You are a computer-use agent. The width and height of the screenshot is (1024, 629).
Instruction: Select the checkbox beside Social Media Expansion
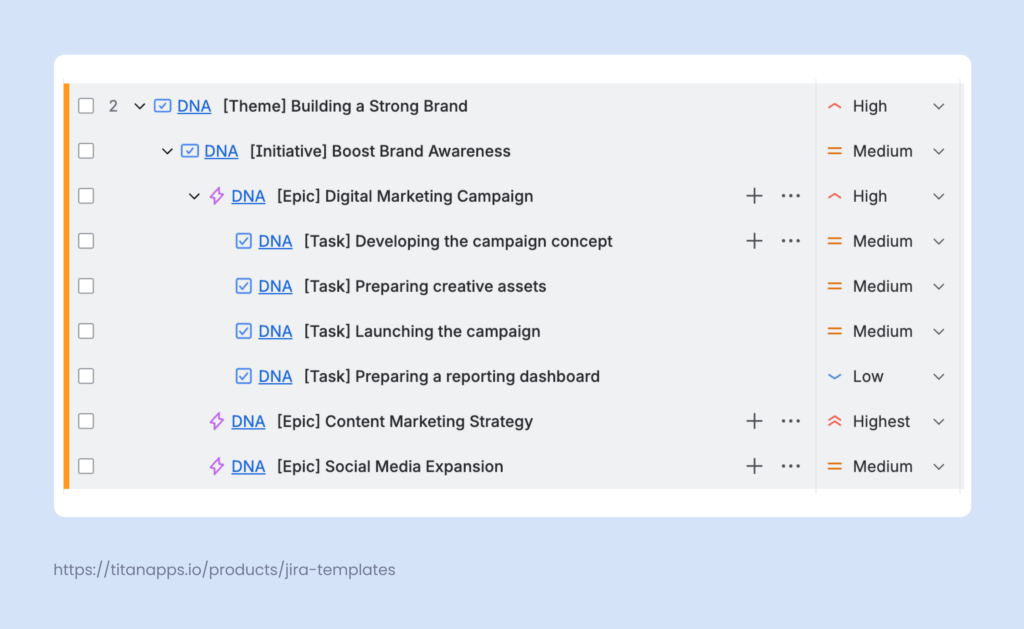coord(86,466)
